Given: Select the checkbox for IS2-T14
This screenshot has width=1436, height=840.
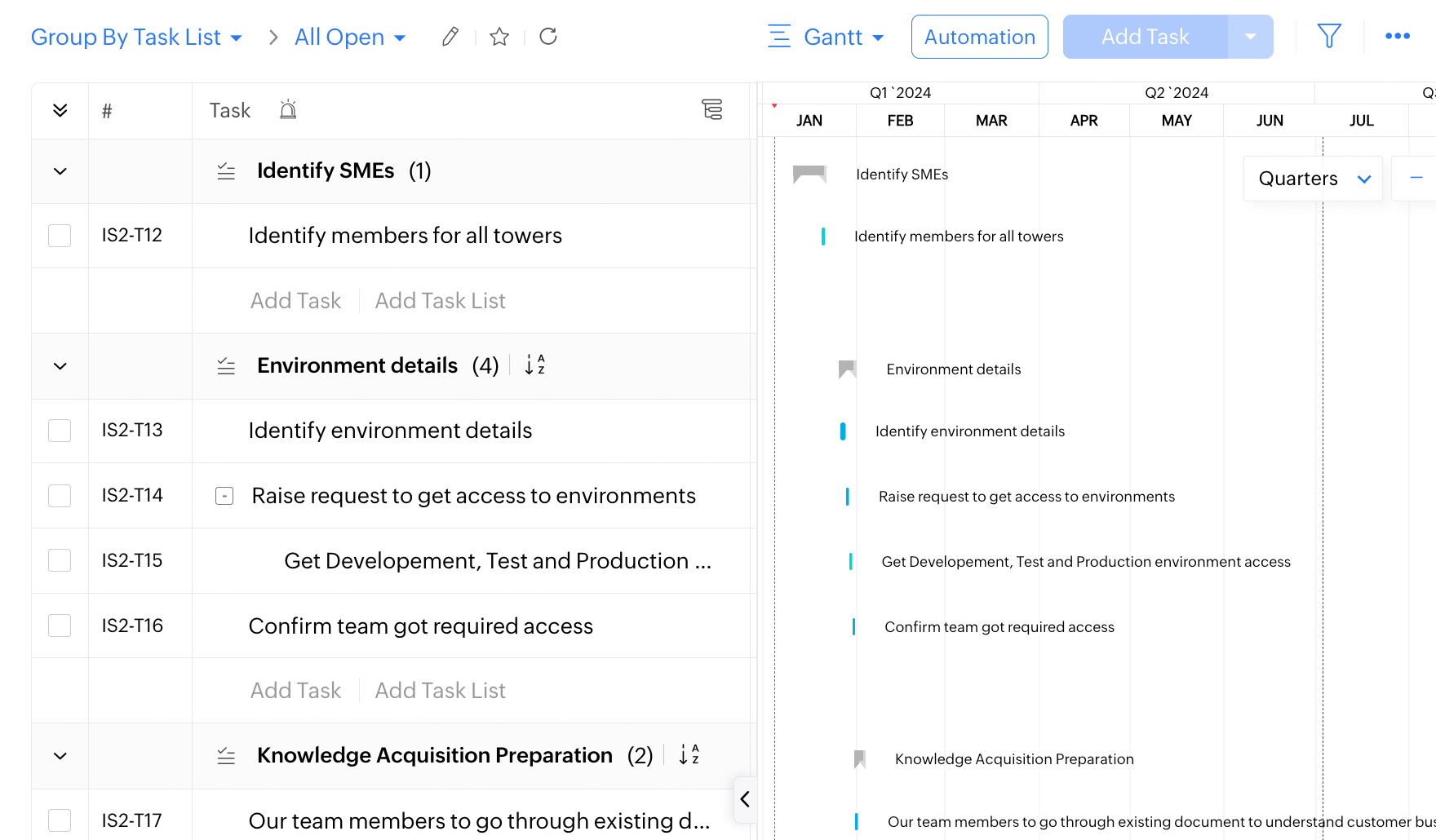Looking at the screenshot, I should [x=60, y=496].
